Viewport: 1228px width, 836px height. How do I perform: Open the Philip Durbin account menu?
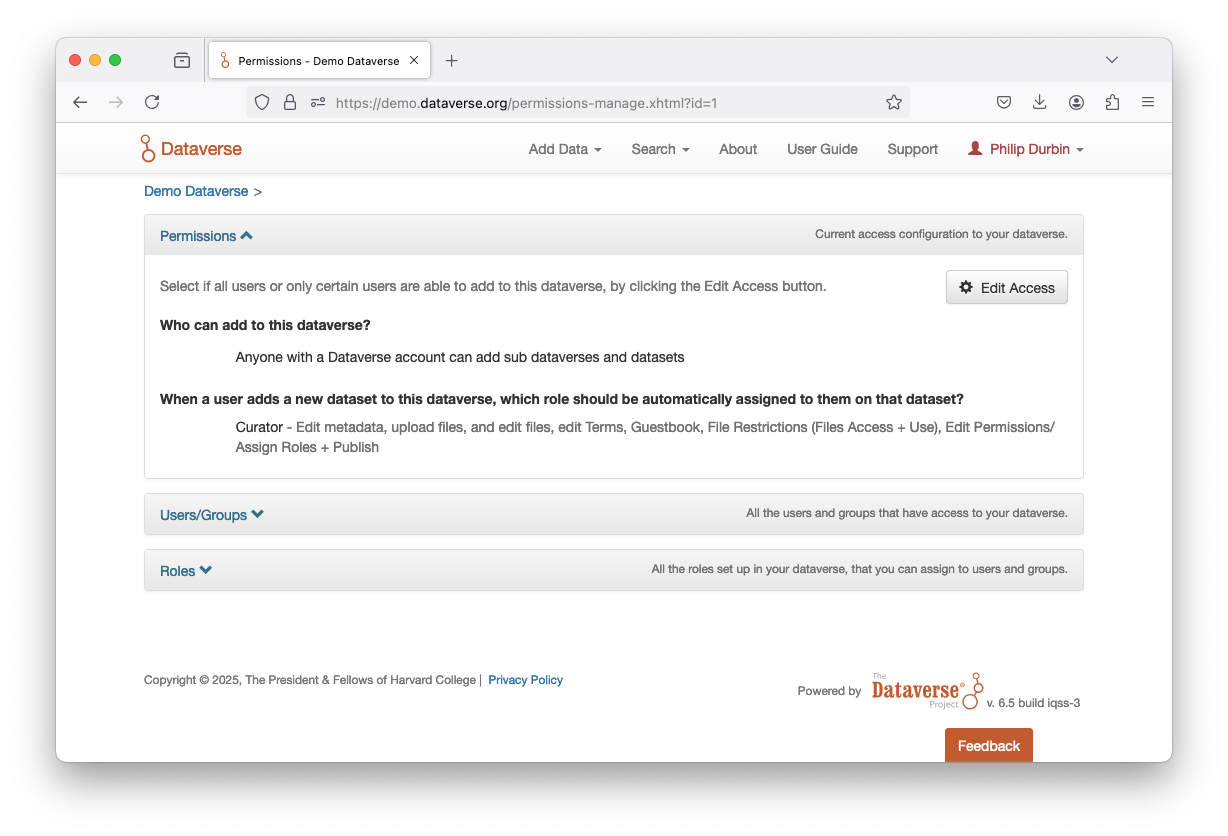pyautogui.click(x=1027, y=149)
